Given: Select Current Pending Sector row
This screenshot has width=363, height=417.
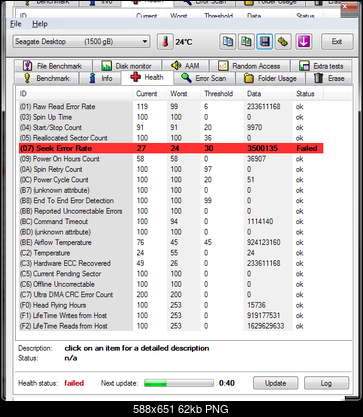Looking at the screenshot, I should [171, 274].
